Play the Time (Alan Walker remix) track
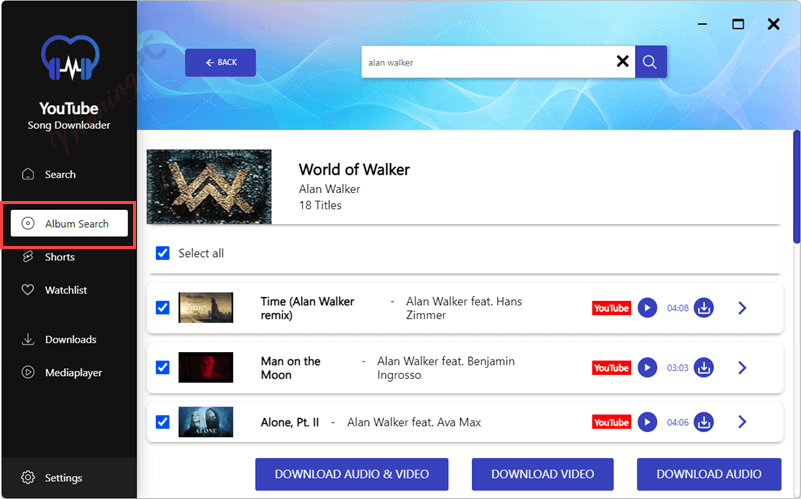Screen dimensions: 801x499 [647, 308]
